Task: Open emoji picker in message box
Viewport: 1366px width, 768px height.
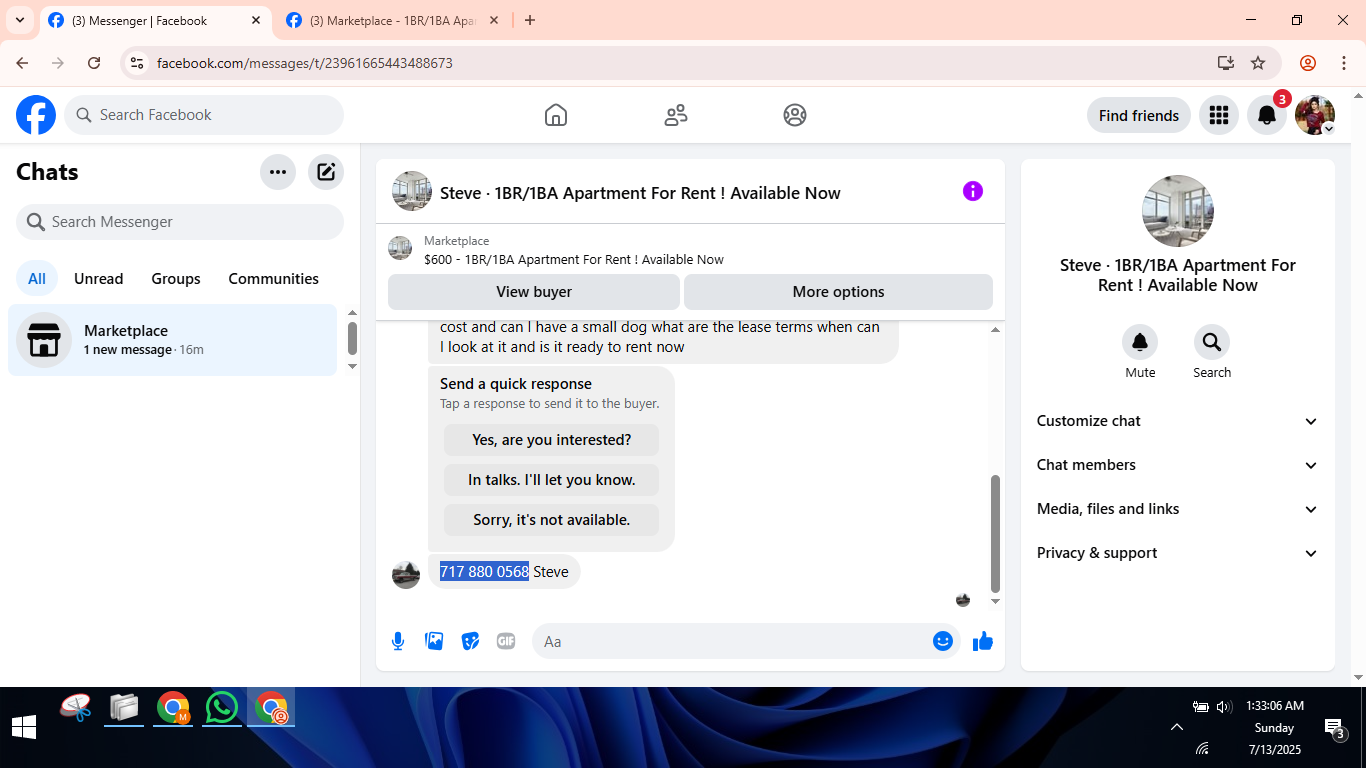Action: tap(943, 641)
